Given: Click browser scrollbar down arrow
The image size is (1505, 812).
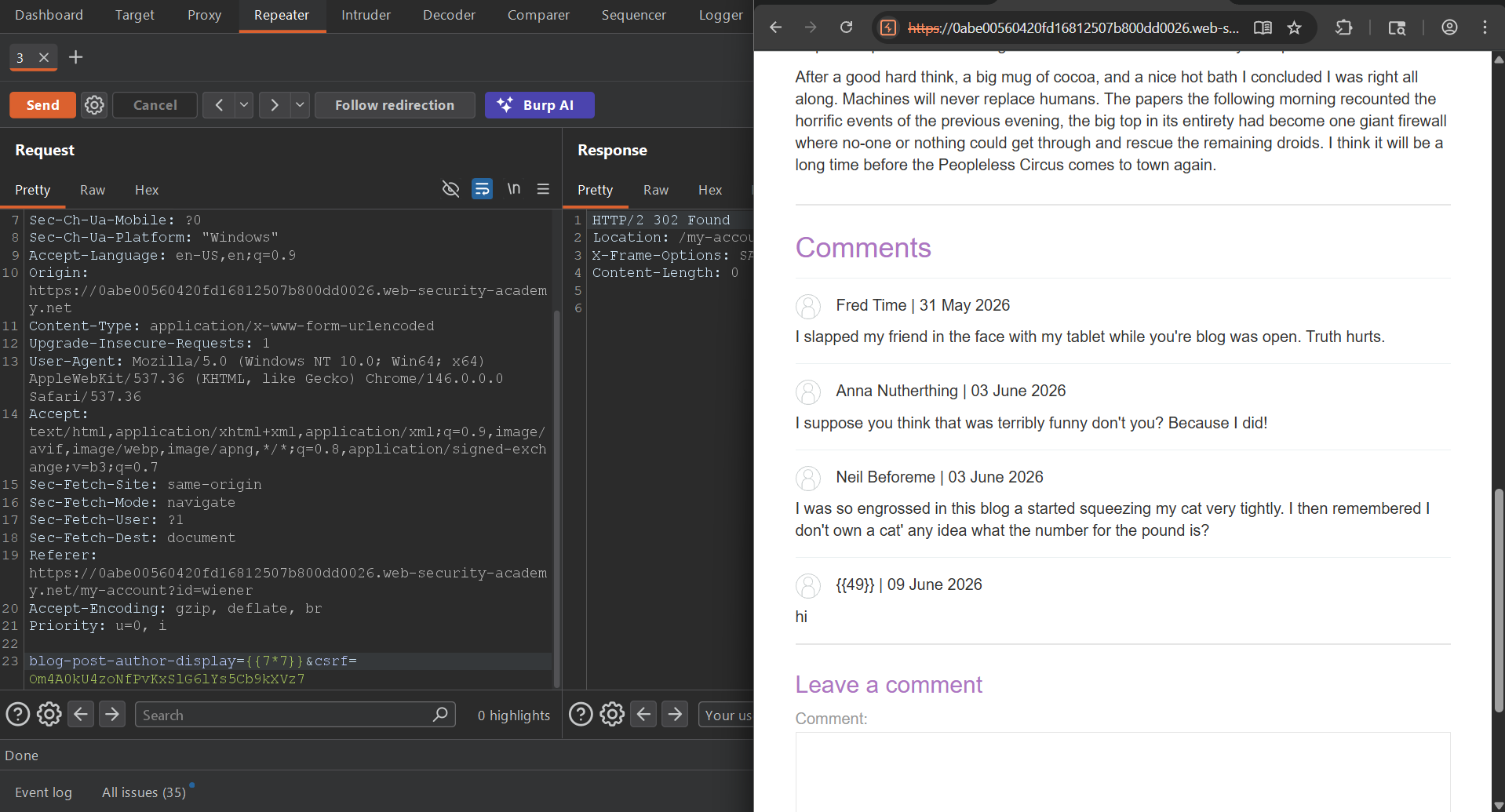Looking at the screenshot, I should tap(1499, 805).
